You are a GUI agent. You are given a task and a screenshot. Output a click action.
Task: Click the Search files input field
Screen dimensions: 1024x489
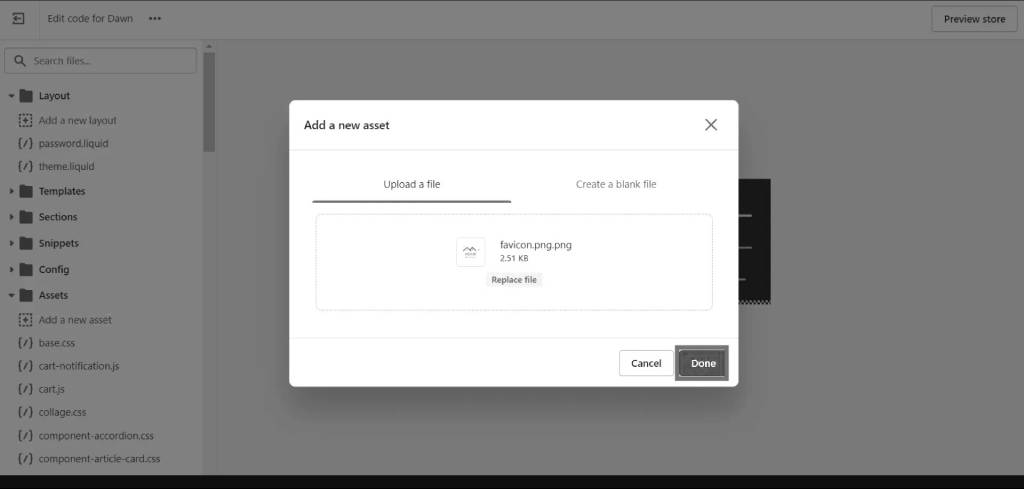coord(101,61)
